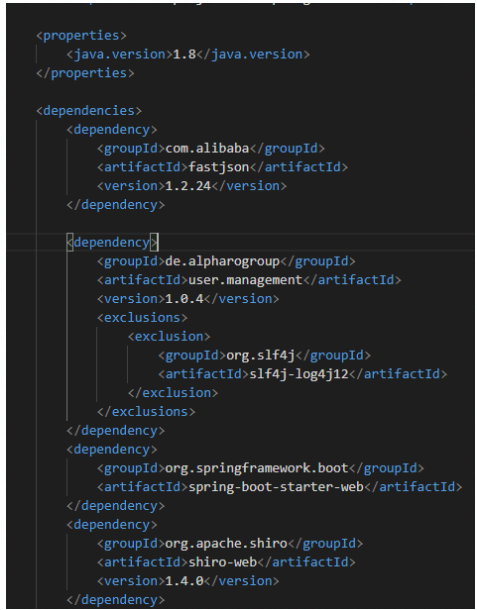The image size is (477, 610).
Task: Click org.apache.shiro groupId value
Action: tap(226, 543)
